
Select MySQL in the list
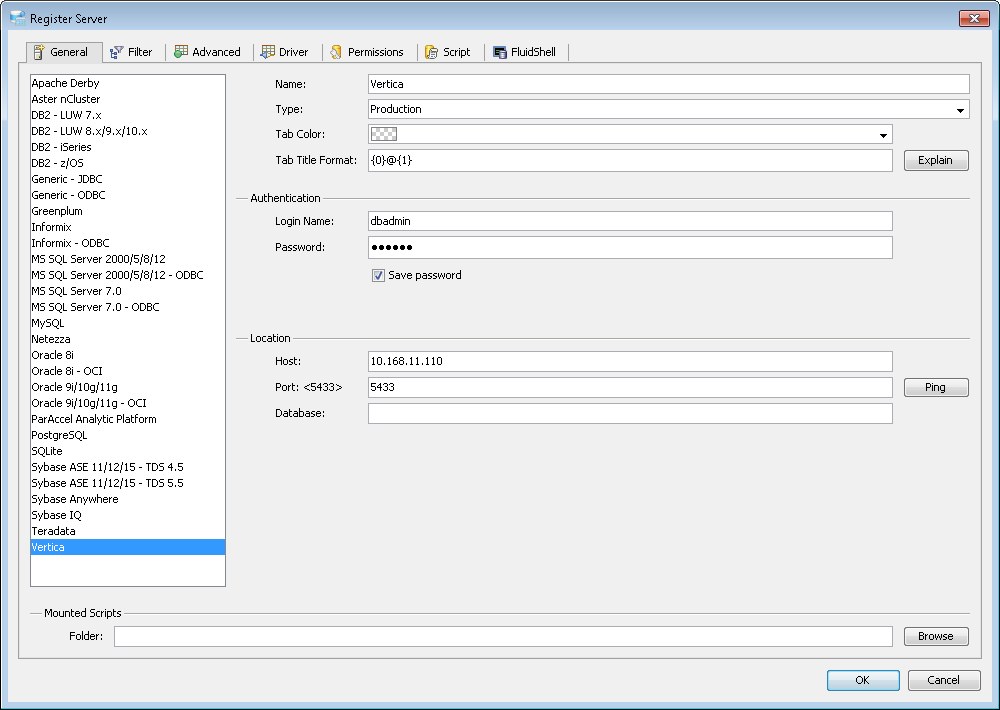[128, 323]
